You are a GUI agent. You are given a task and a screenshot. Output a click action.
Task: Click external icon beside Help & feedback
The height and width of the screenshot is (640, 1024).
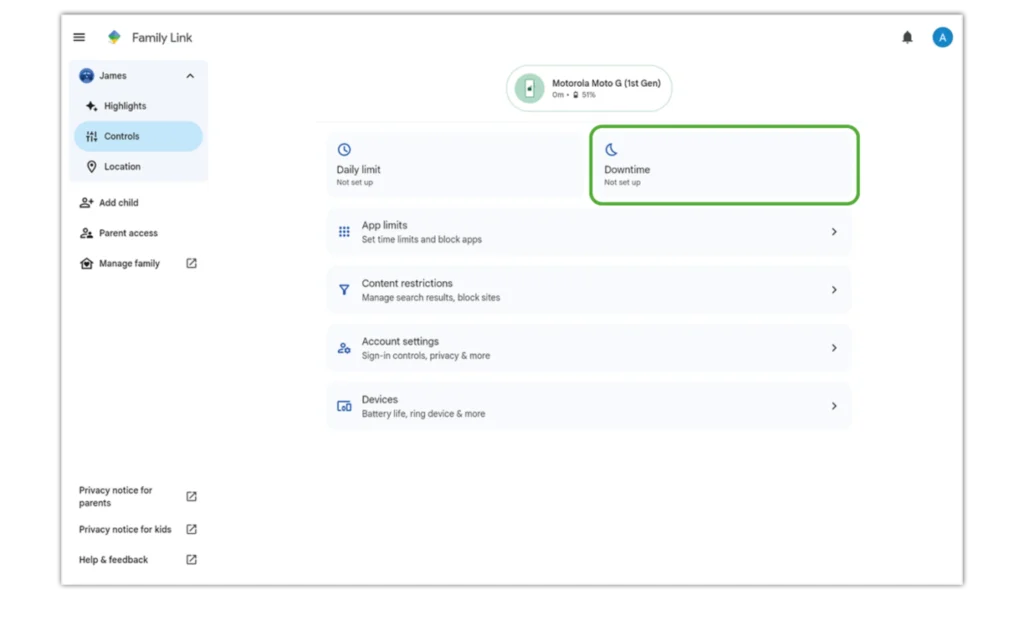pos(191,560)
